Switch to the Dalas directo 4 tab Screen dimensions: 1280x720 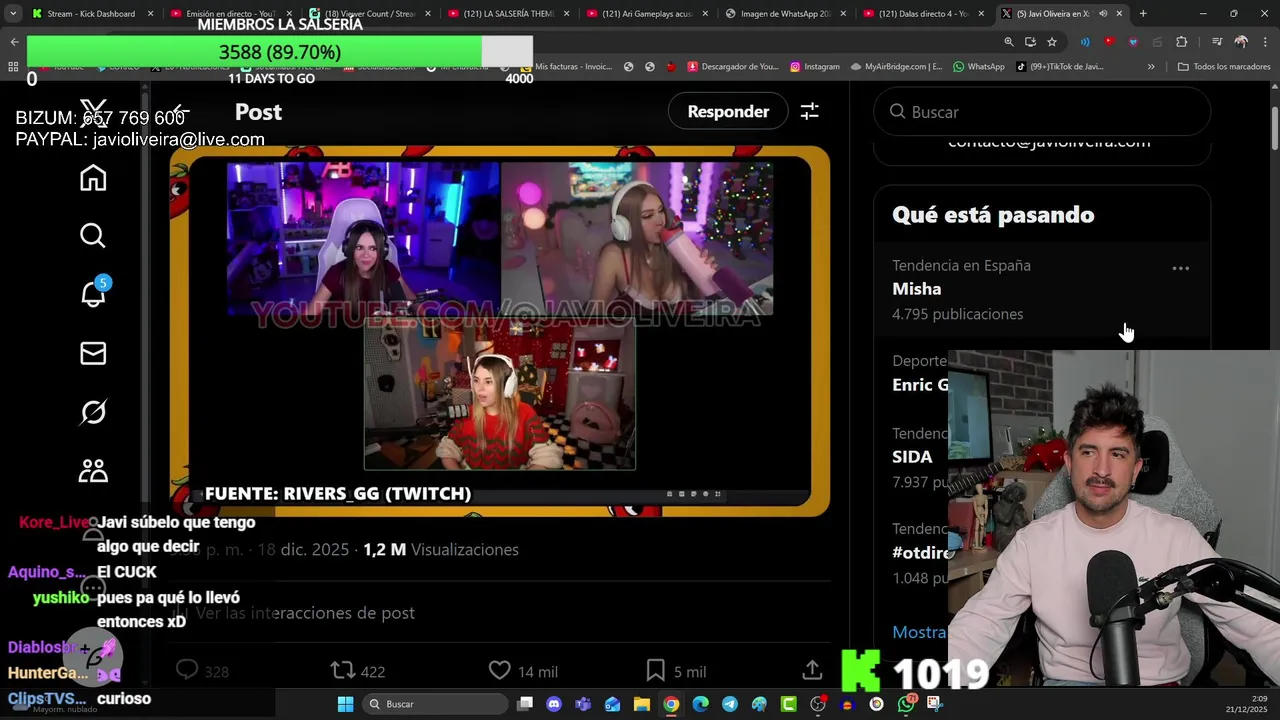[x=922, y=14]
